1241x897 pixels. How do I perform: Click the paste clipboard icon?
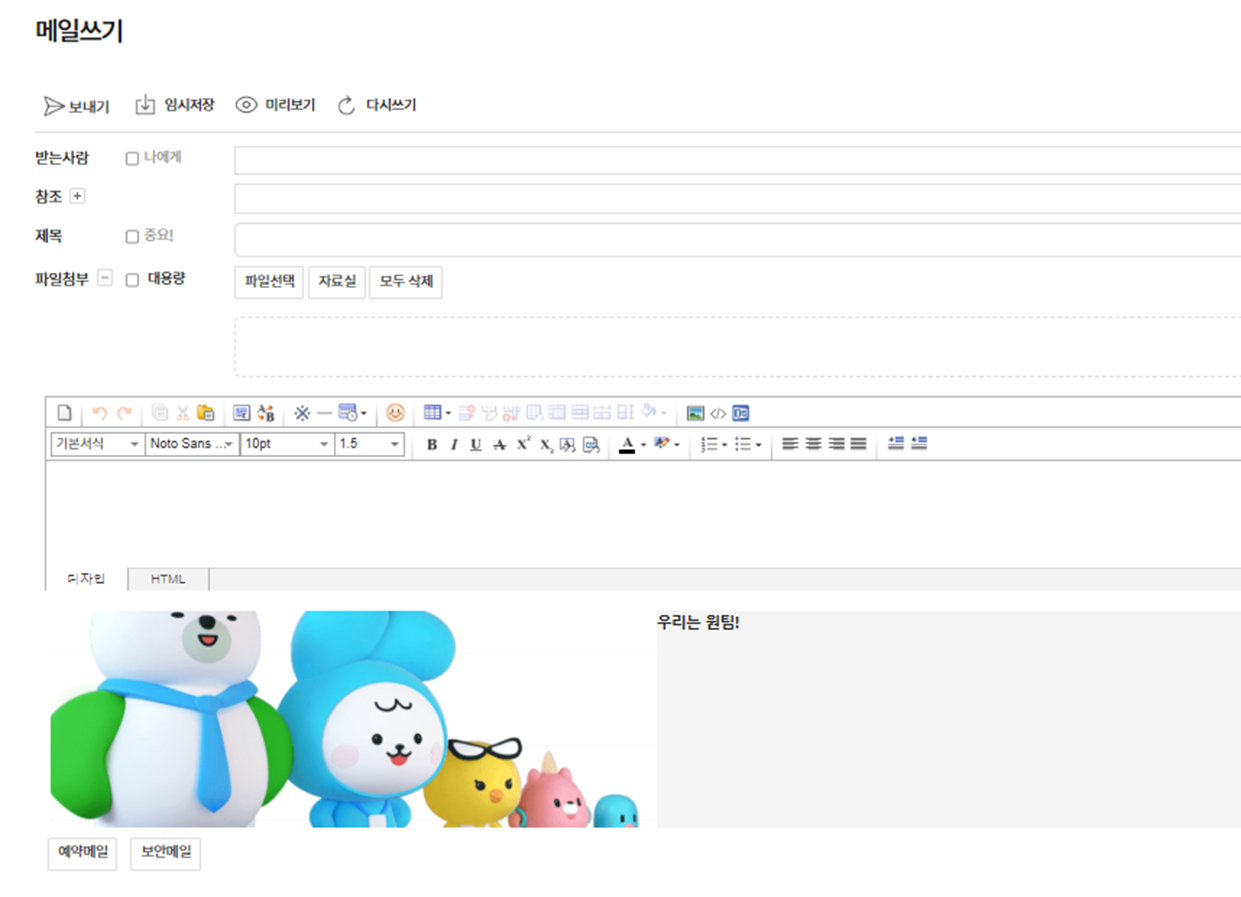206,413
